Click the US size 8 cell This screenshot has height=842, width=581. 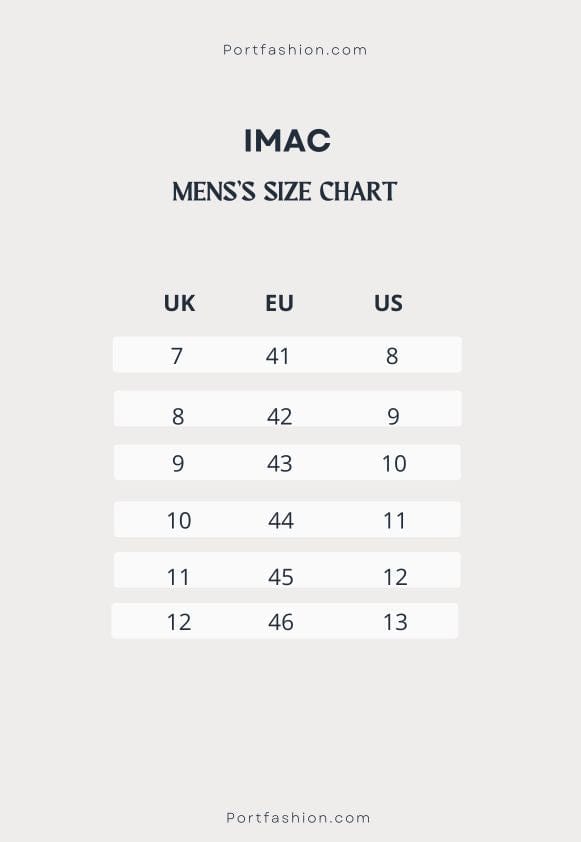pos(392,356)
